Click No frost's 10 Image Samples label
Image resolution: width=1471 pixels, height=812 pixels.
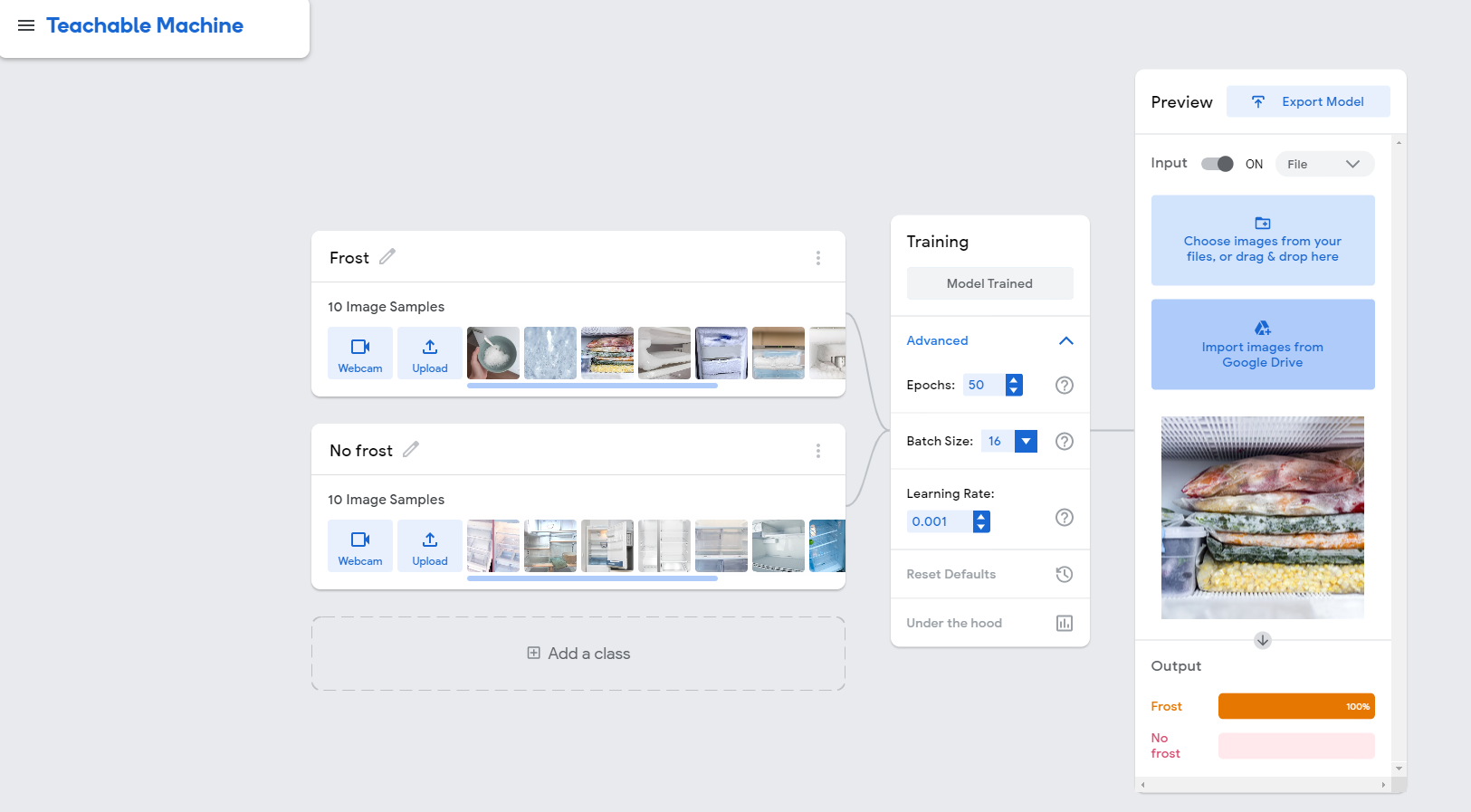tap(387, 500)
